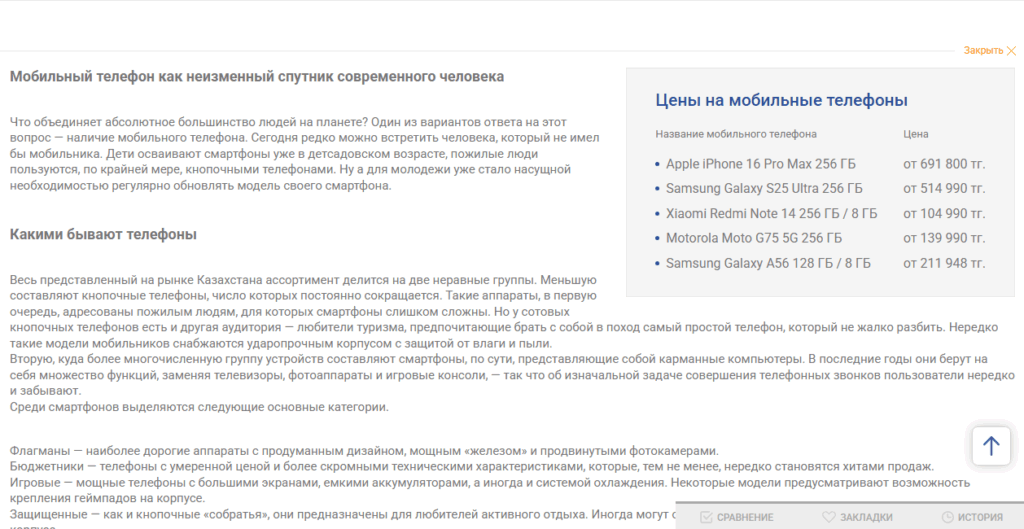Screen dimensions: 1024x529
Task: Open Samsung Galaxy S25 Ultra 256 ГБ
Action: pos(764,188)
